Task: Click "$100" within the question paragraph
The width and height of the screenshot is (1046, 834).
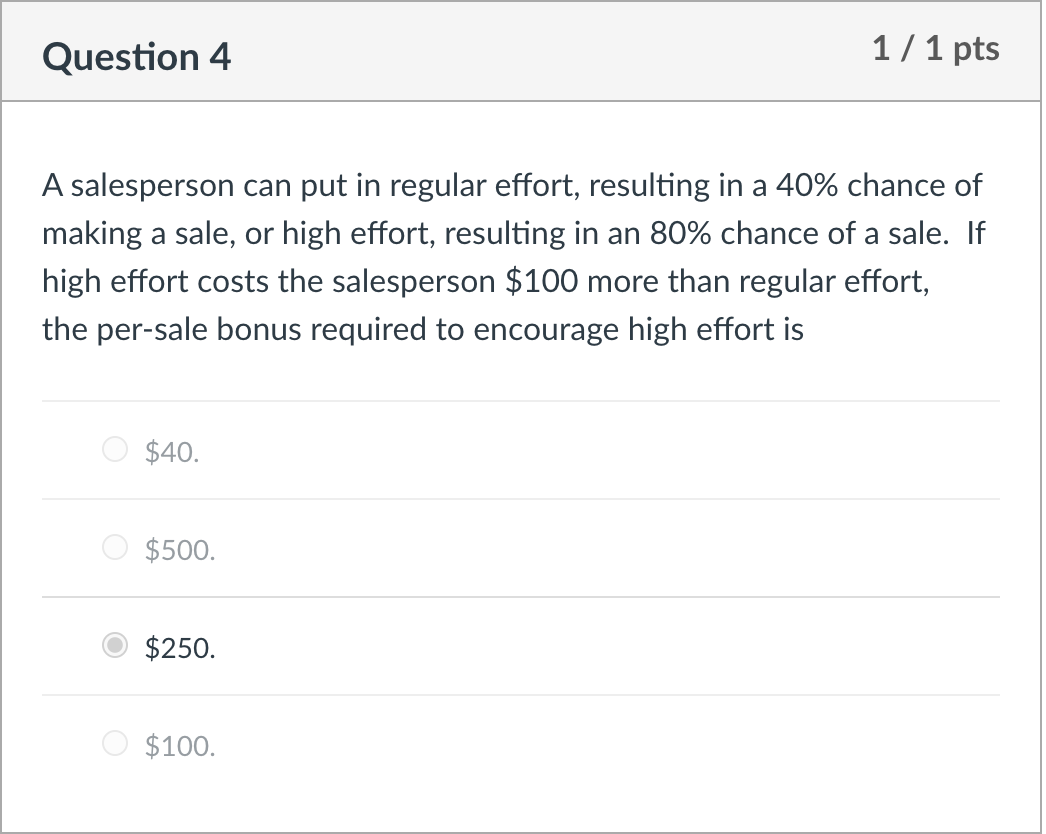Action: coord(543,282)
